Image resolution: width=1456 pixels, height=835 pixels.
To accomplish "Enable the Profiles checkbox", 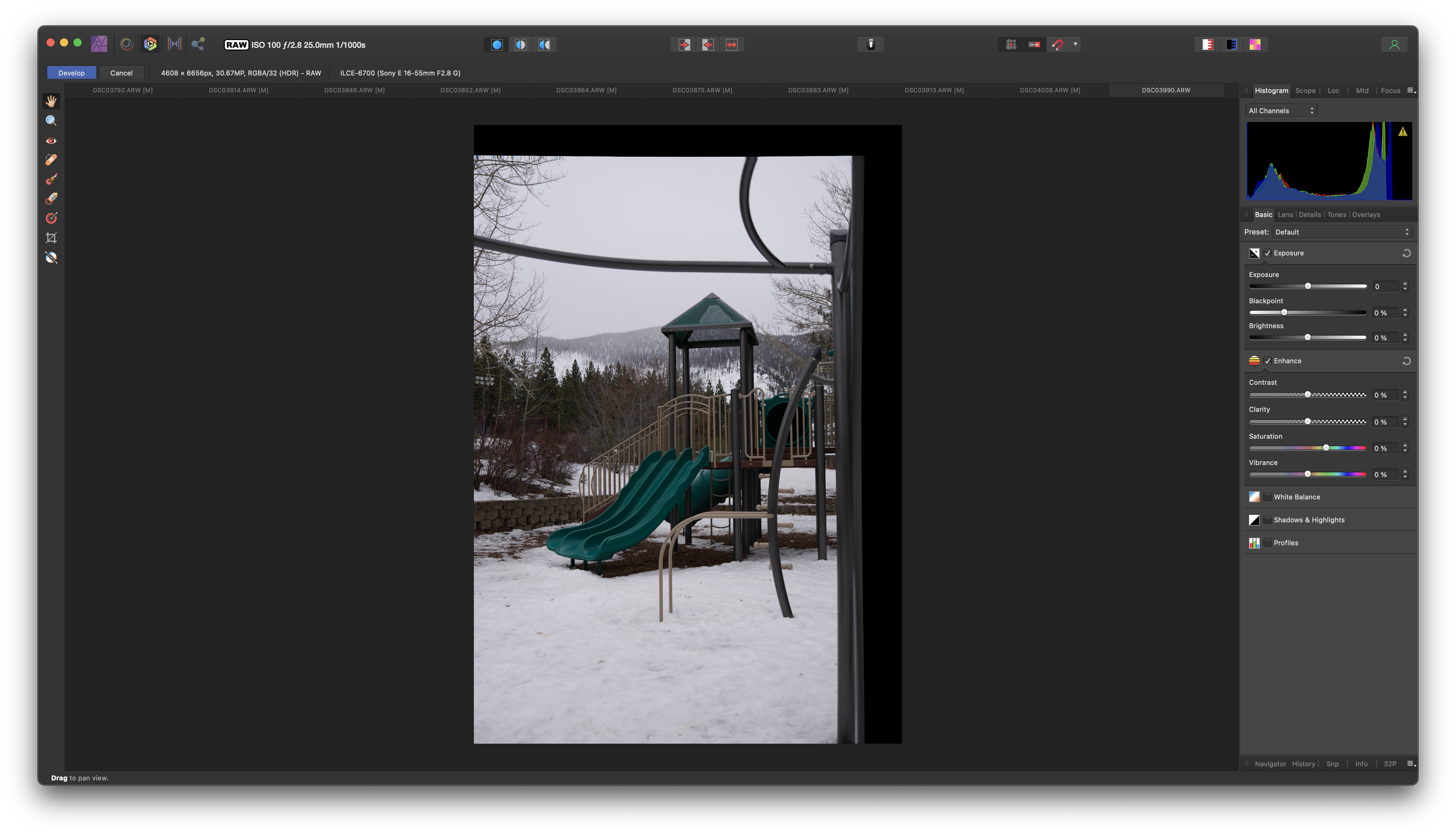I will (1268, 543).
